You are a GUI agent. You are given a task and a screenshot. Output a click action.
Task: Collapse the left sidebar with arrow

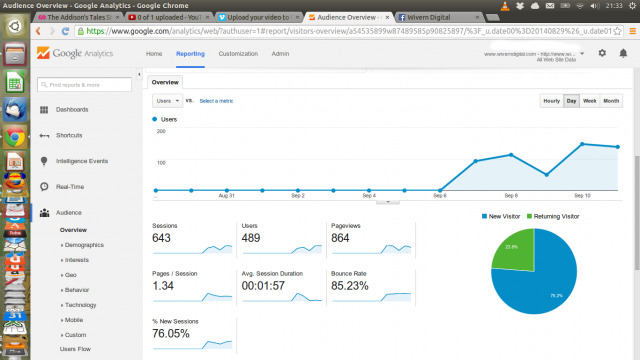pyautogui.click(x=139, y=74)
